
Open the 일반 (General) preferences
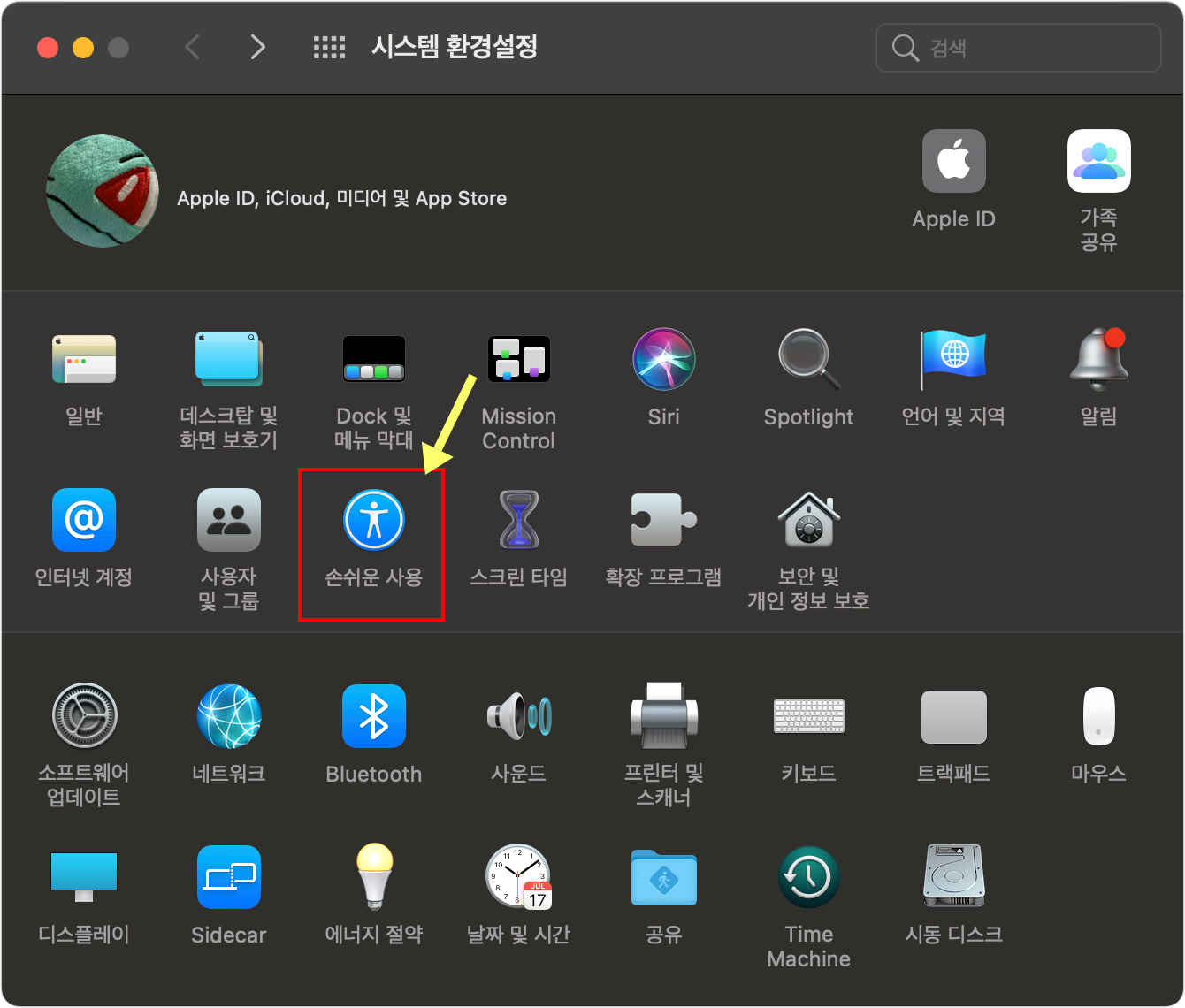click(x=84, y=359)
